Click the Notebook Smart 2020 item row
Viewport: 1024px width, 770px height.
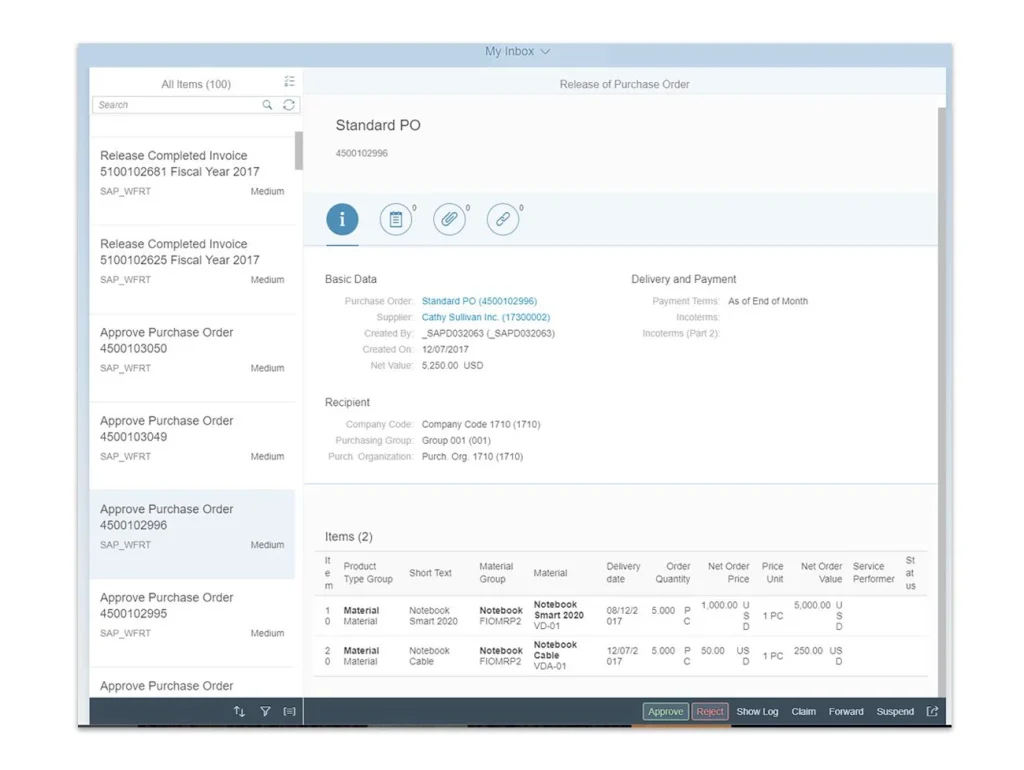coord(620,615)
